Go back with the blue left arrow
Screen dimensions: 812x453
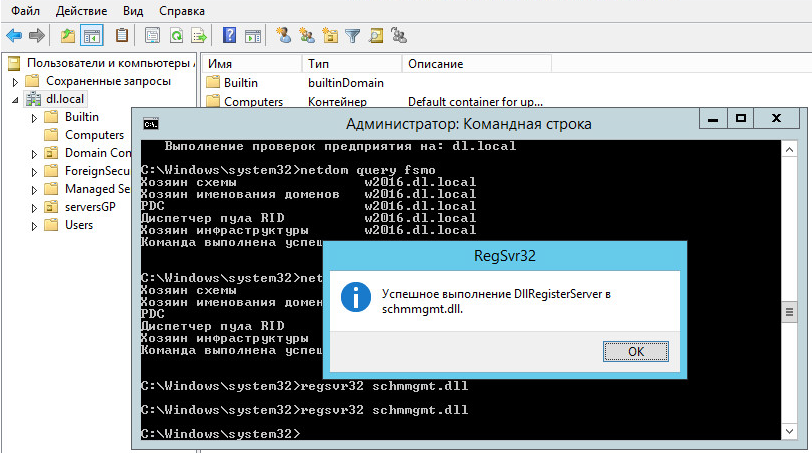click(x=14, y=36)
